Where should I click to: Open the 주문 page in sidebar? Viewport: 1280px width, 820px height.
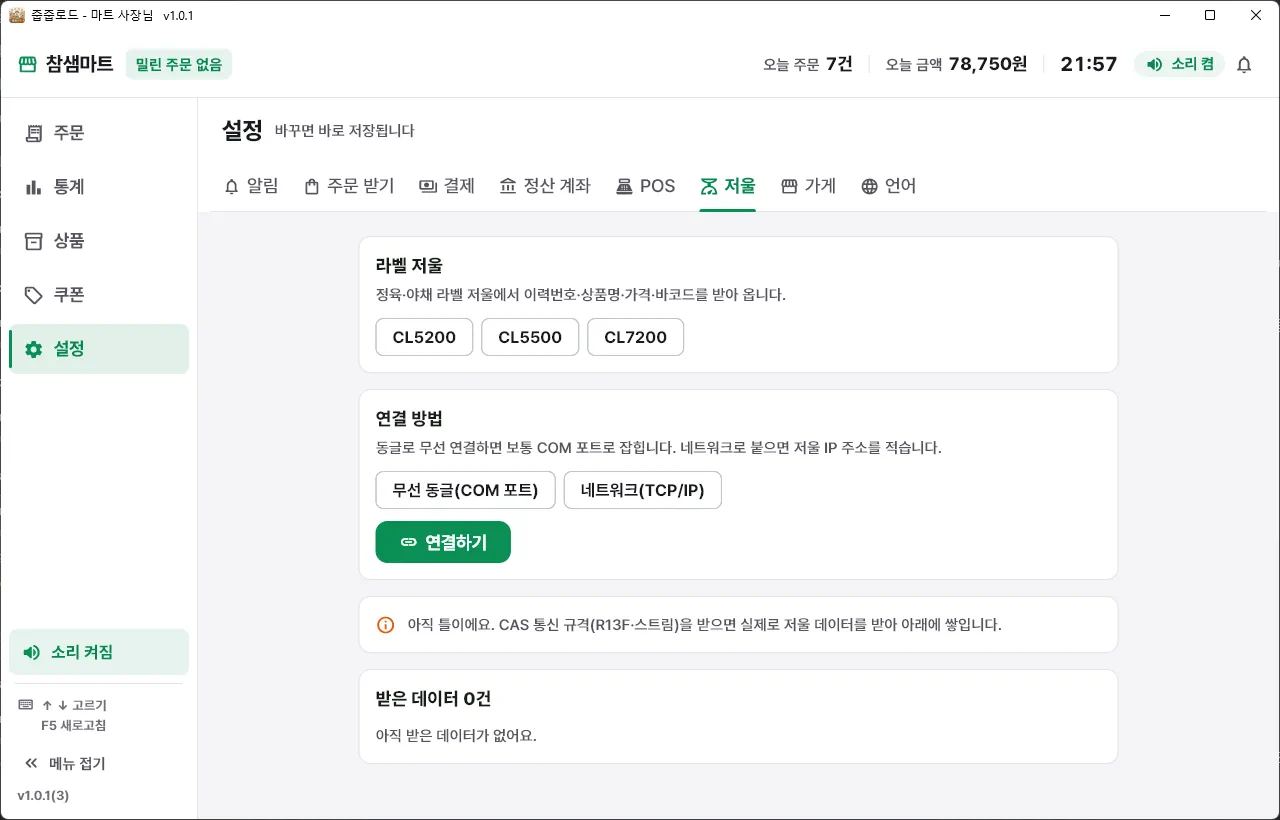click(99, 133)
